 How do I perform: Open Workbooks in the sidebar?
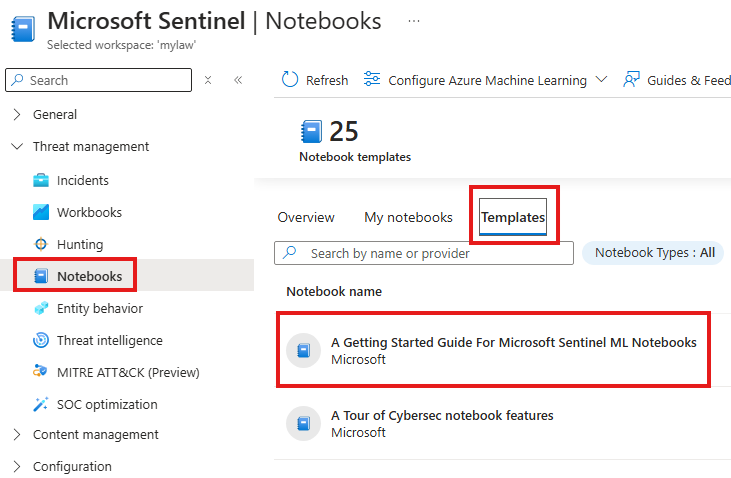[90, 212]
